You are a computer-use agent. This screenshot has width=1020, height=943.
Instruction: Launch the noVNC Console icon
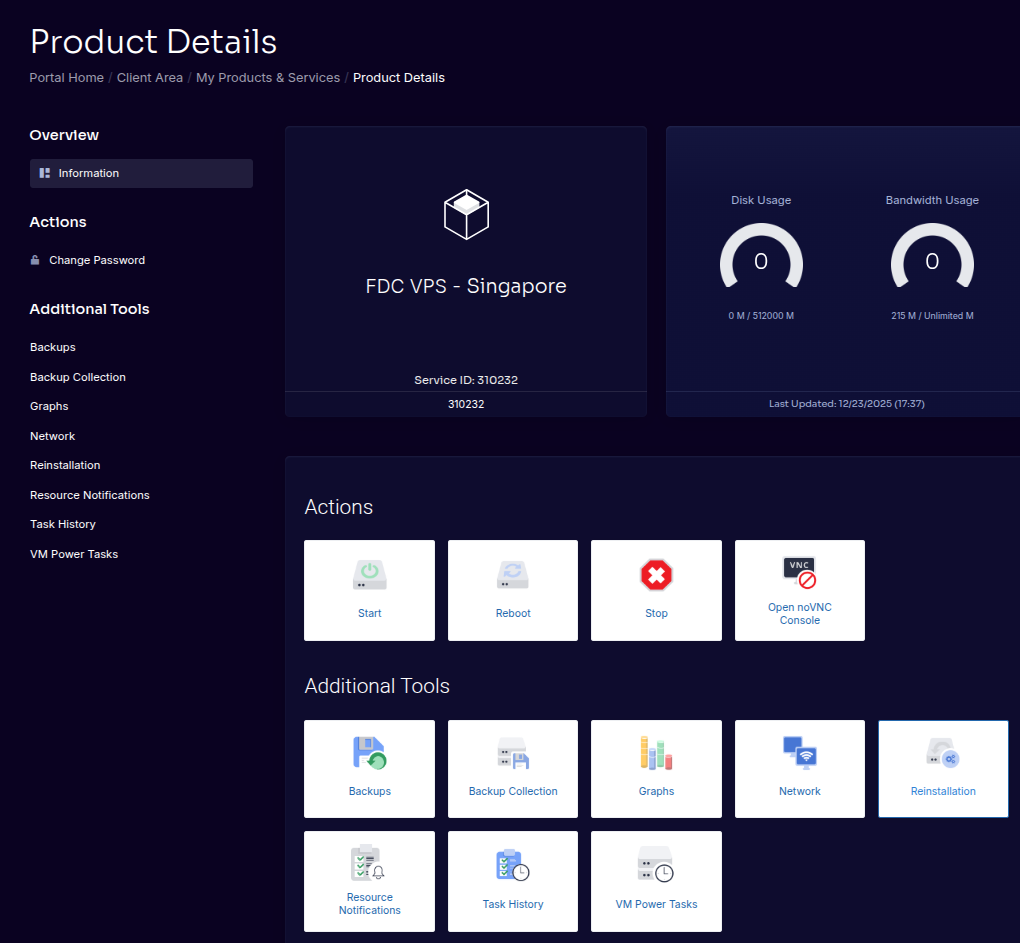[x=799, y=573]
